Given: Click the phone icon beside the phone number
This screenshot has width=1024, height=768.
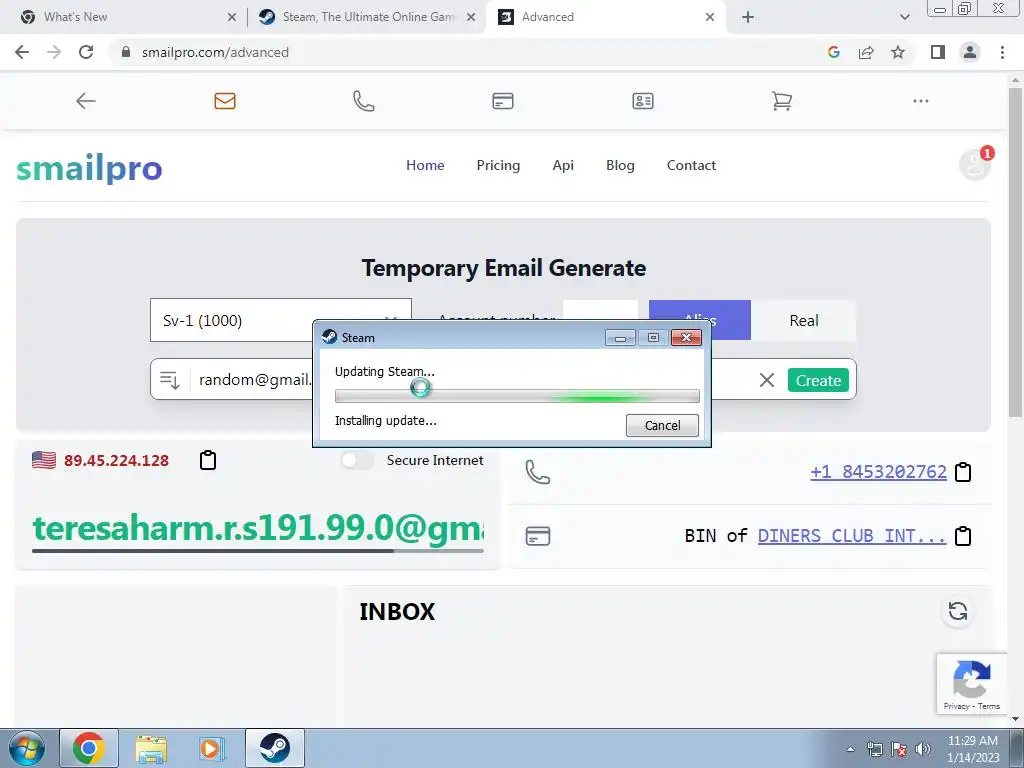Looking at the screenshot, I should coord(537,472).
